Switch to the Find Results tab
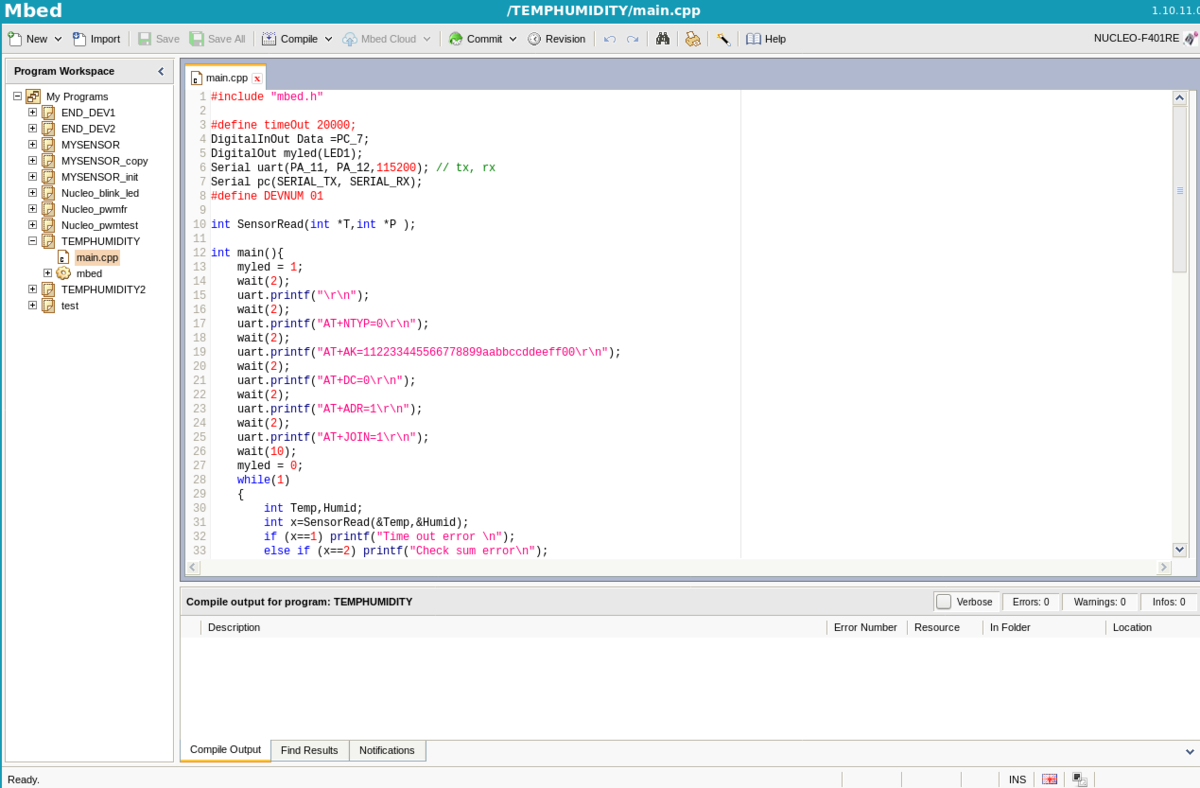The height and width of the screenshot is (788, 1200). pos(309,750)
